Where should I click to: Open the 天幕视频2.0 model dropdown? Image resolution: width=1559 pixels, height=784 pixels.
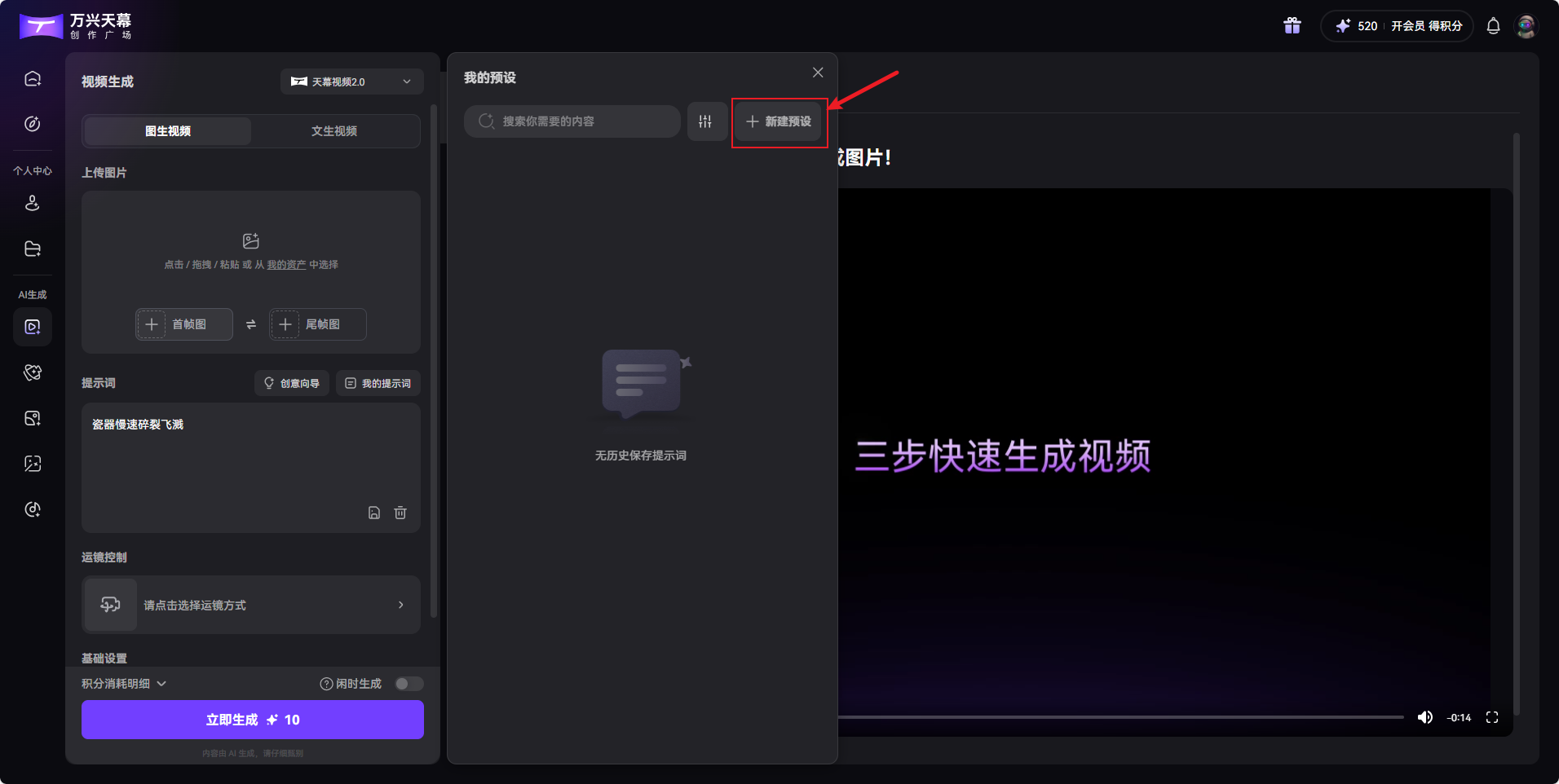coord(351,81)
